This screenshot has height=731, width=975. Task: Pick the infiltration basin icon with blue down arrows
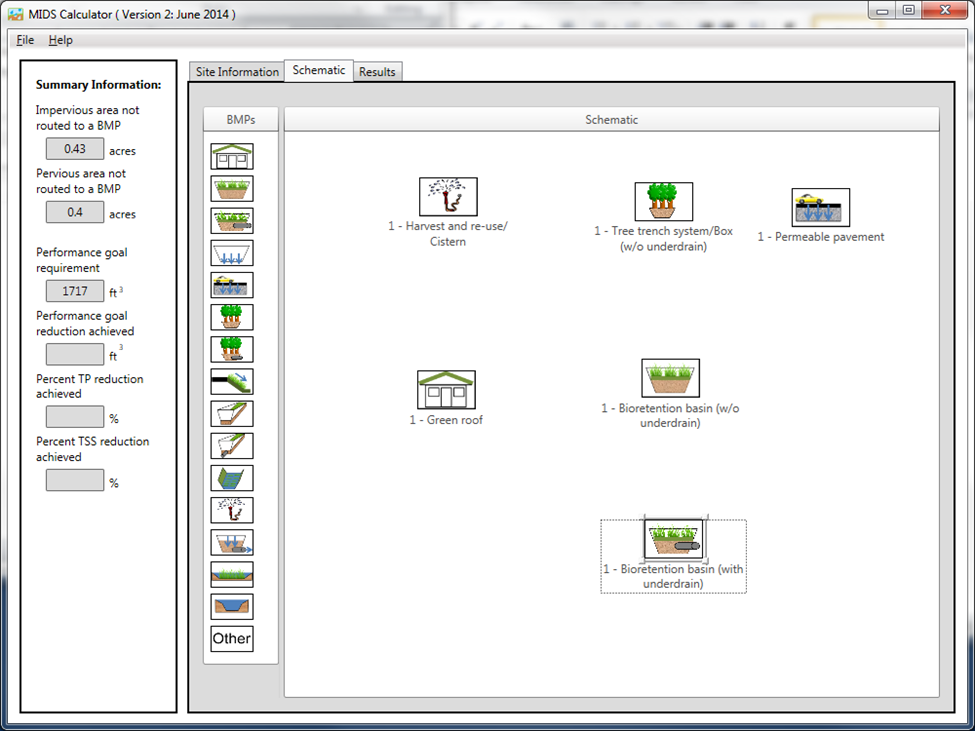point(231,253)
